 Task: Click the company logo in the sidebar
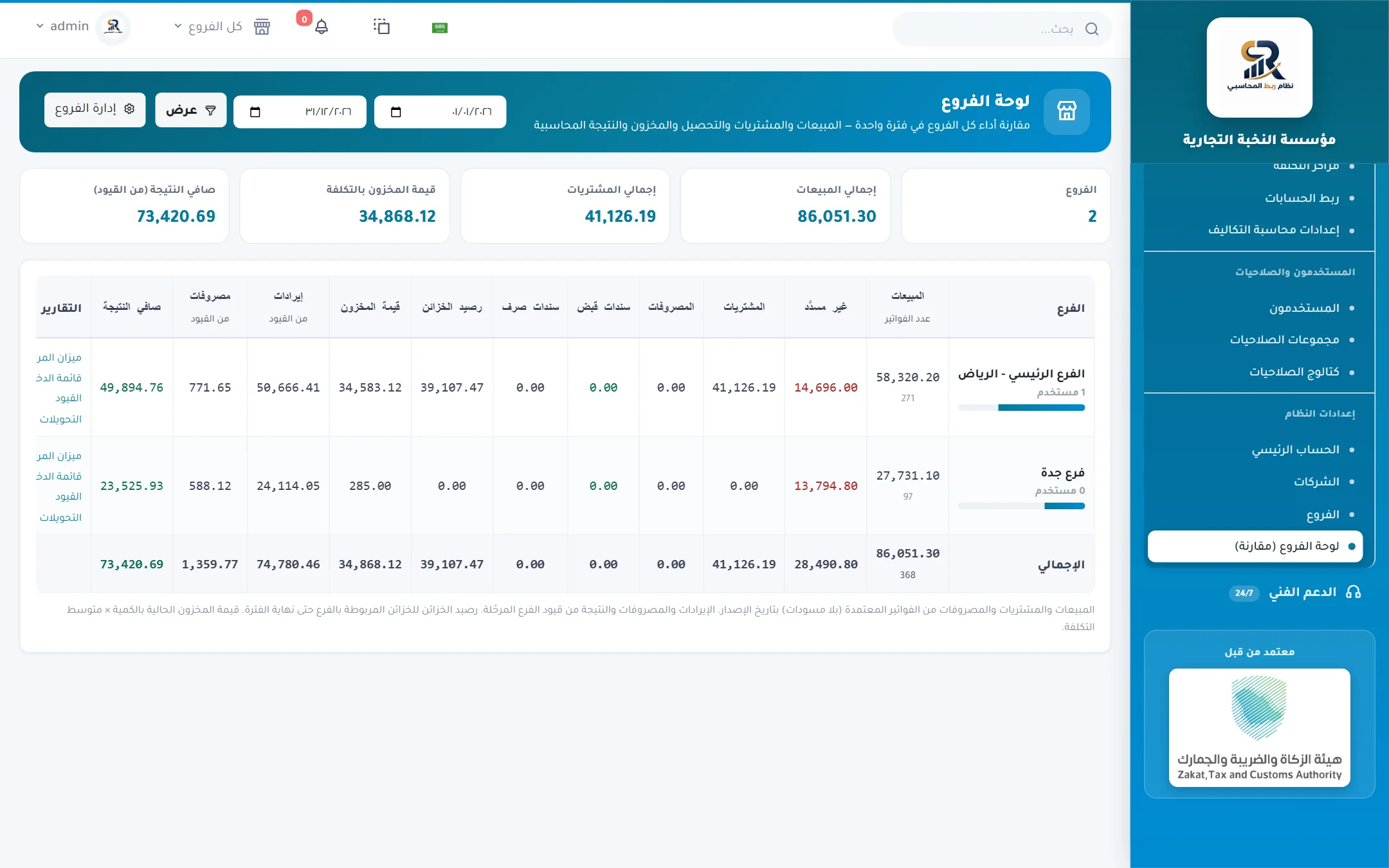1259,67
